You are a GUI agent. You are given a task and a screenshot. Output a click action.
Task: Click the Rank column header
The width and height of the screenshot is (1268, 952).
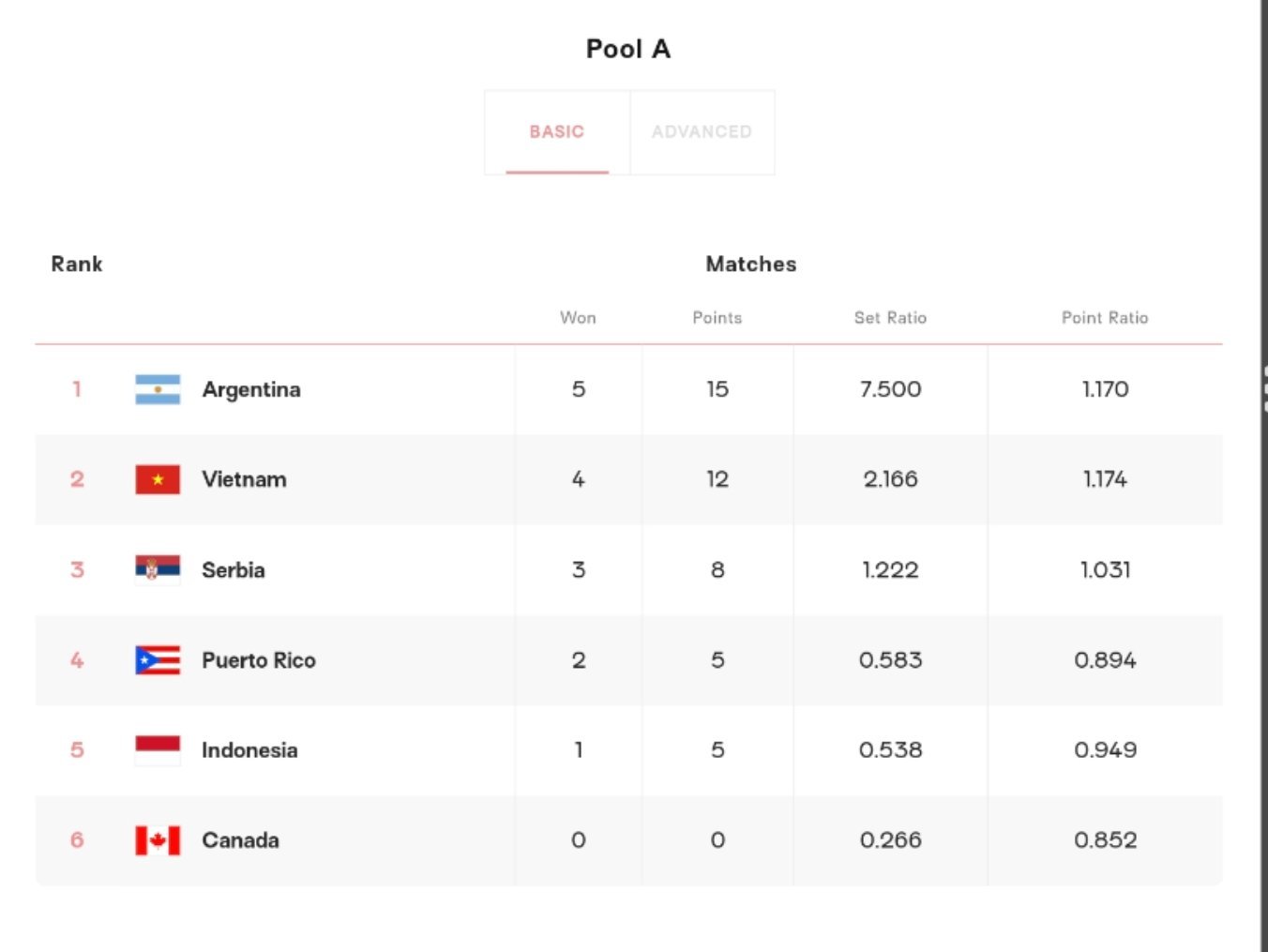pyautogui.click(x=77, y=264)
